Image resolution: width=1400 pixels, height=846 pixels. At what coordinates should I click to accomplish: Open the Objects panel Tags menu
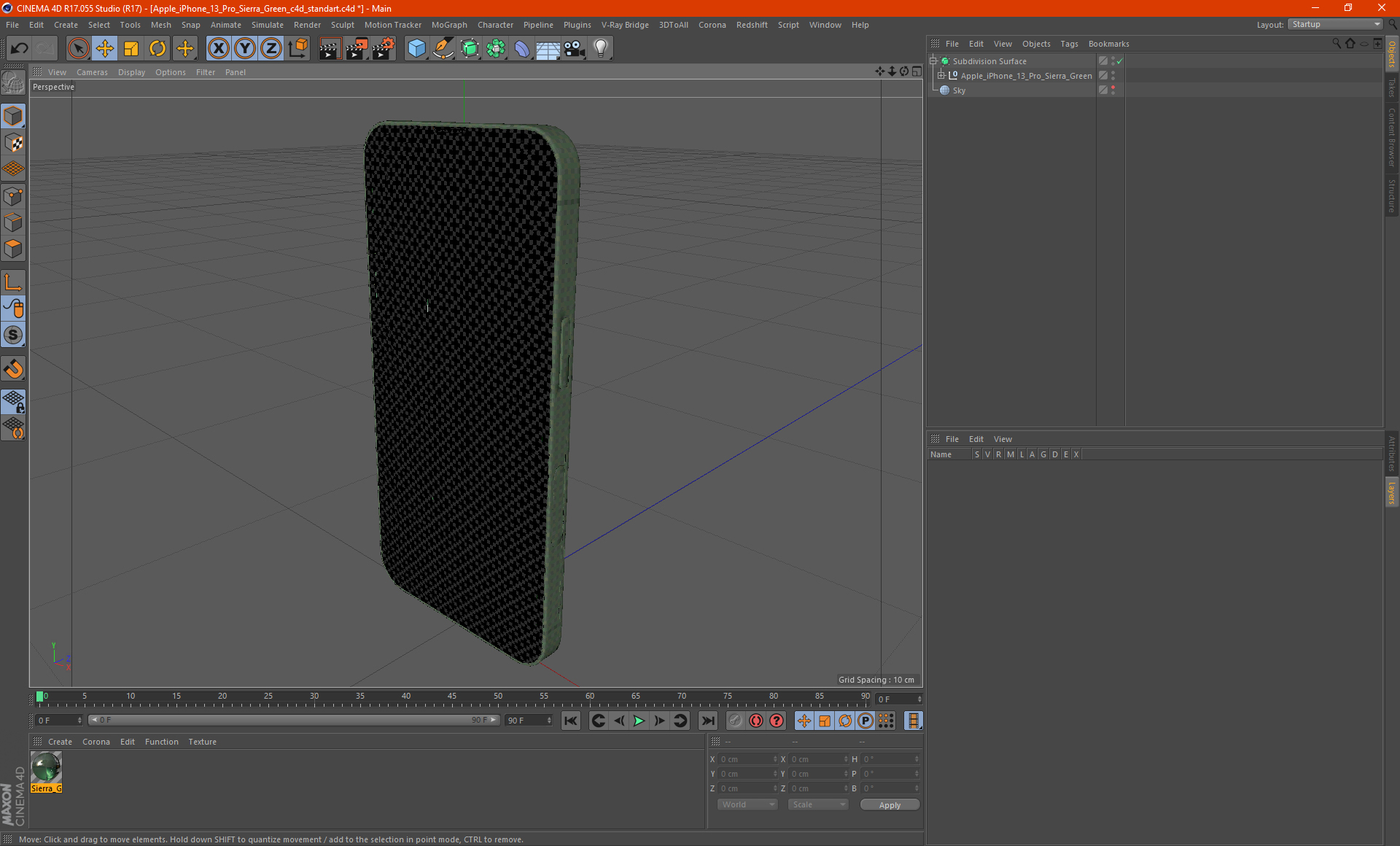[x=1069, y=44]
